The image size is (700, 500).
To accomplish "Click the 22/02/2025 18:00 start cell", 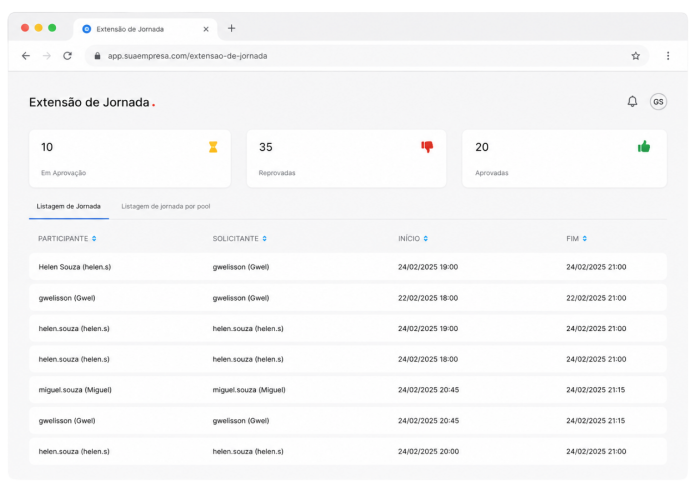I will click(x=428, y=298).
